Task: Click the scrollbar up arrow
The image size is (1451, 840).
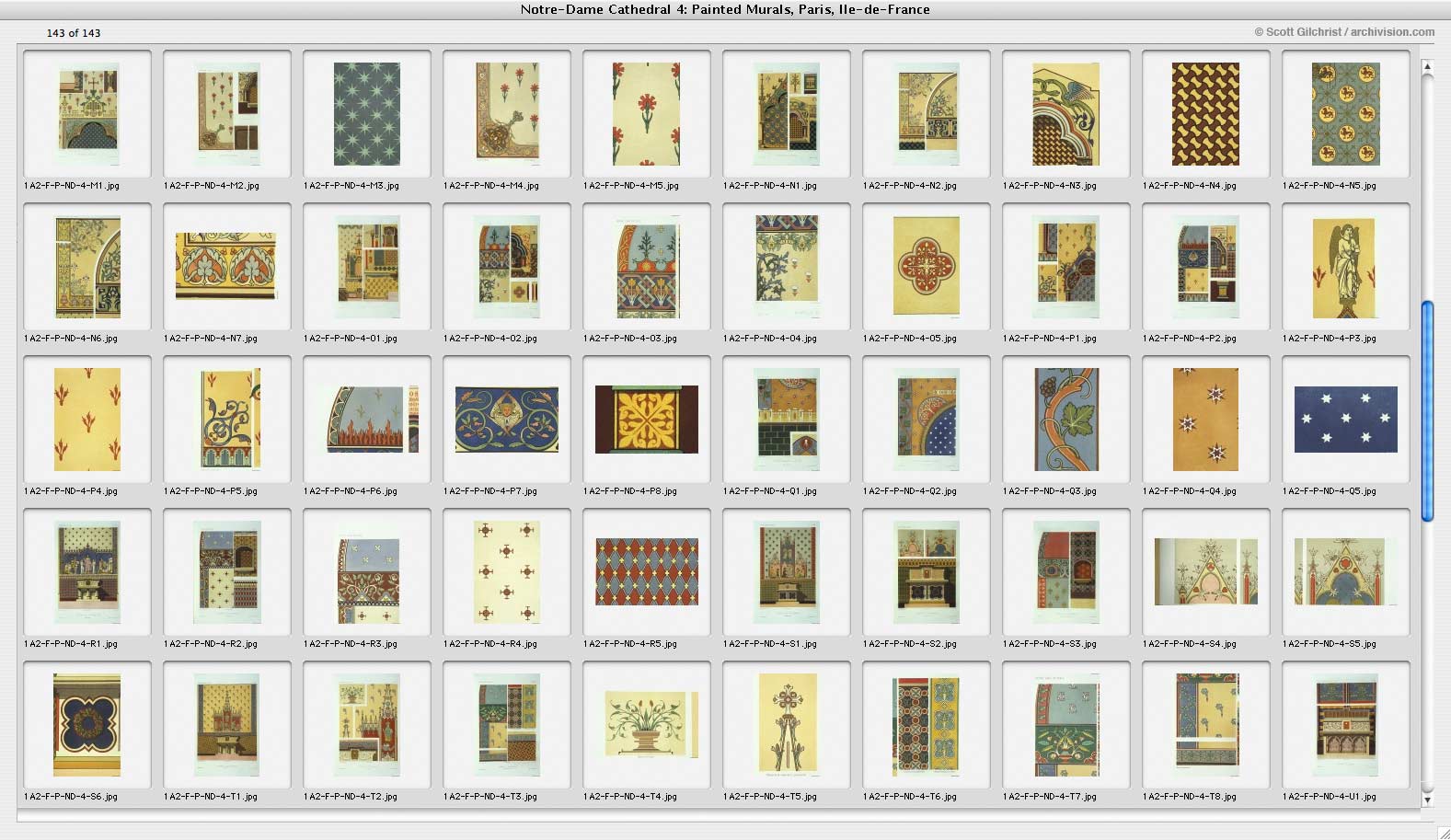Action: pos(1427,66)
